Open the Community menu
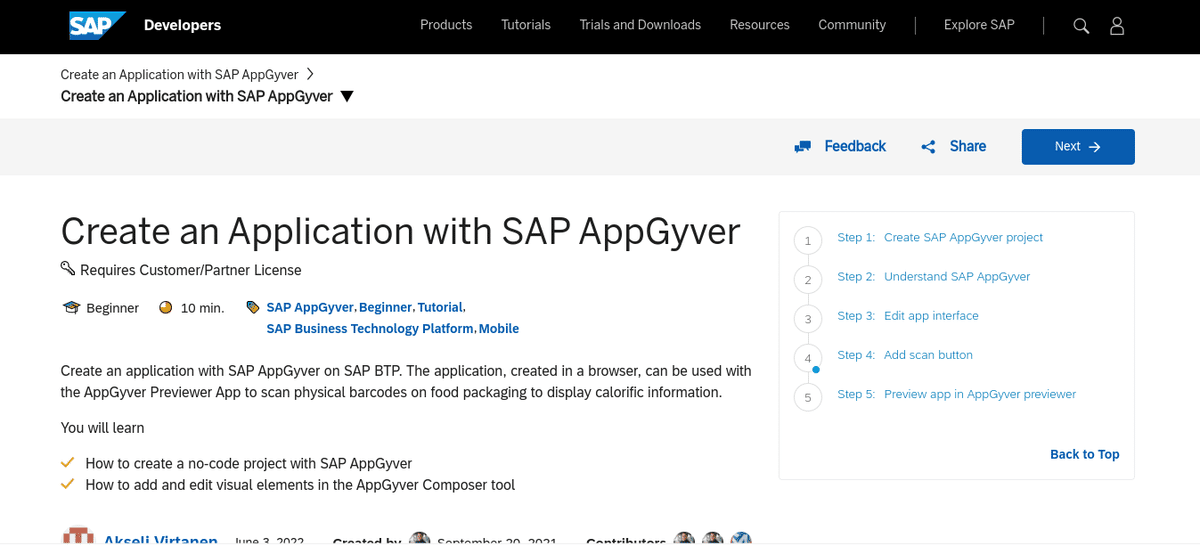The image size is (1200, 545). [x=852, y=25]
